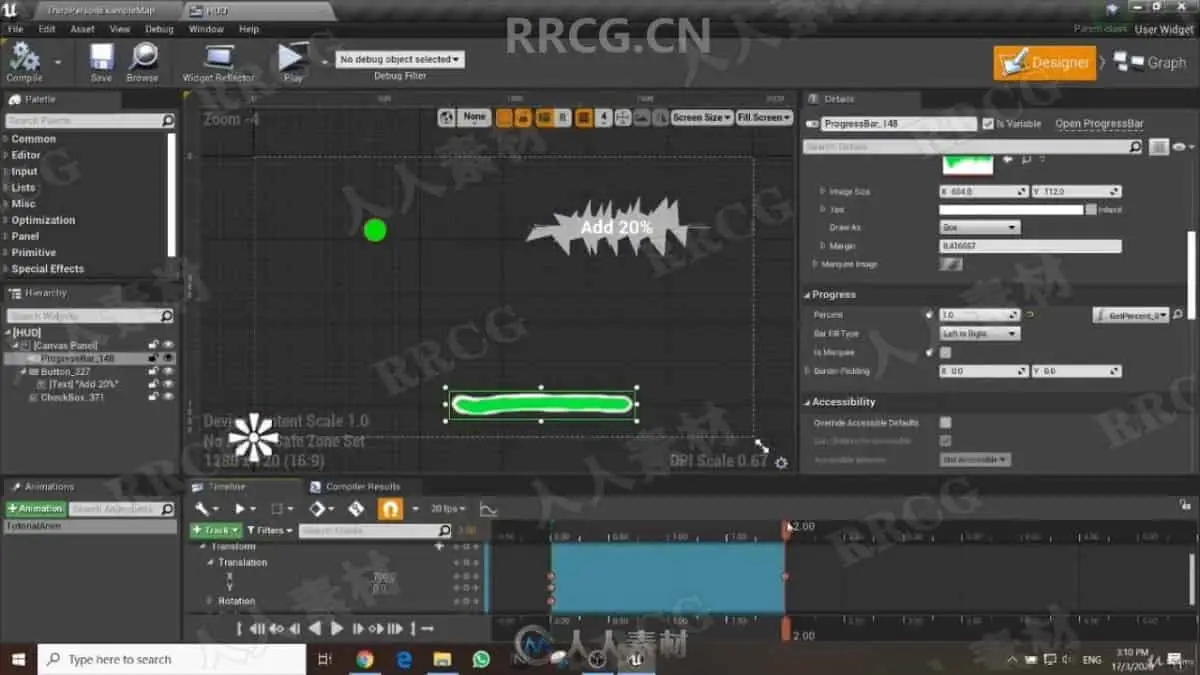Open the Bar Fill Type dropdown

(x=979, y=333)
